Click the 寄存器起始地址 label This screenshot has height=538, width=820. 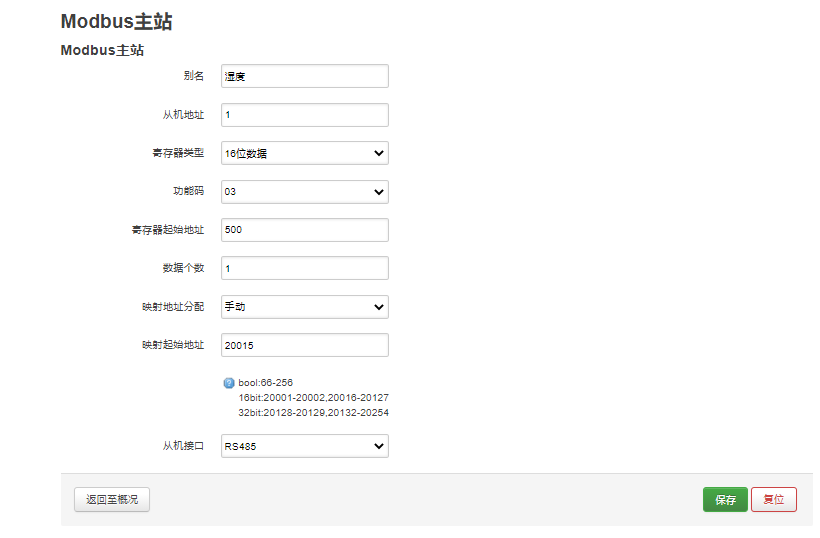167,230
